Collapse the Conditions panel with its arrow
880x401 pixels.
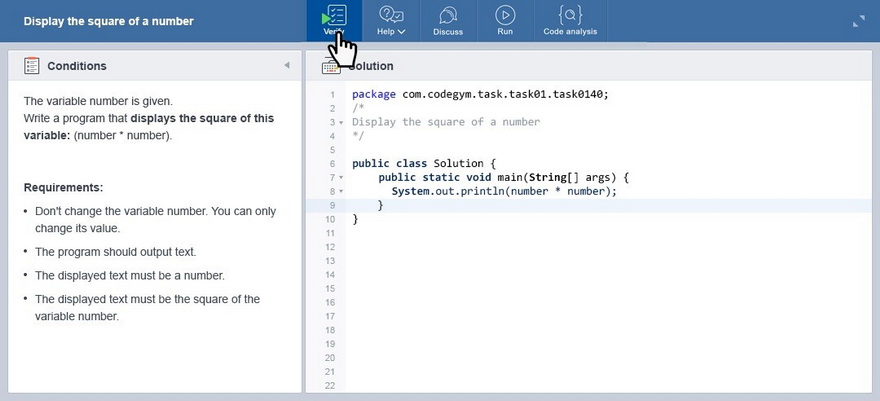click(x=287, y=66)
